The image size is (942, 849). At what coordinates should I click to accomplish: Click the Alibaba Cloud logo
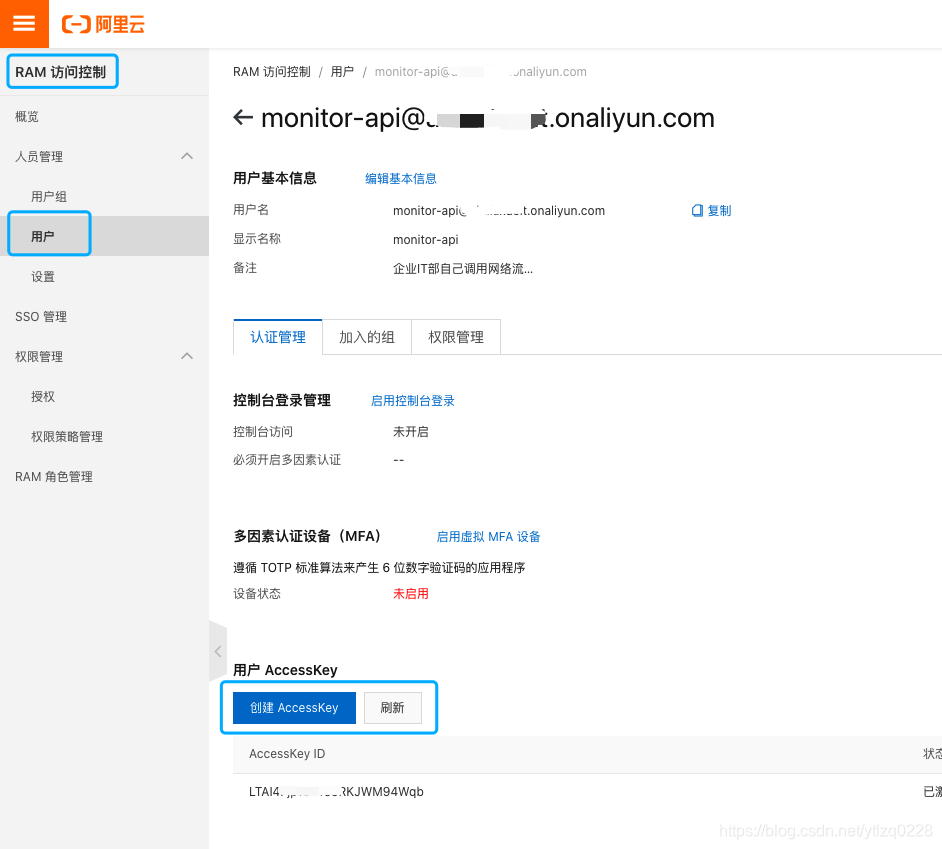(x=103, y=25)
